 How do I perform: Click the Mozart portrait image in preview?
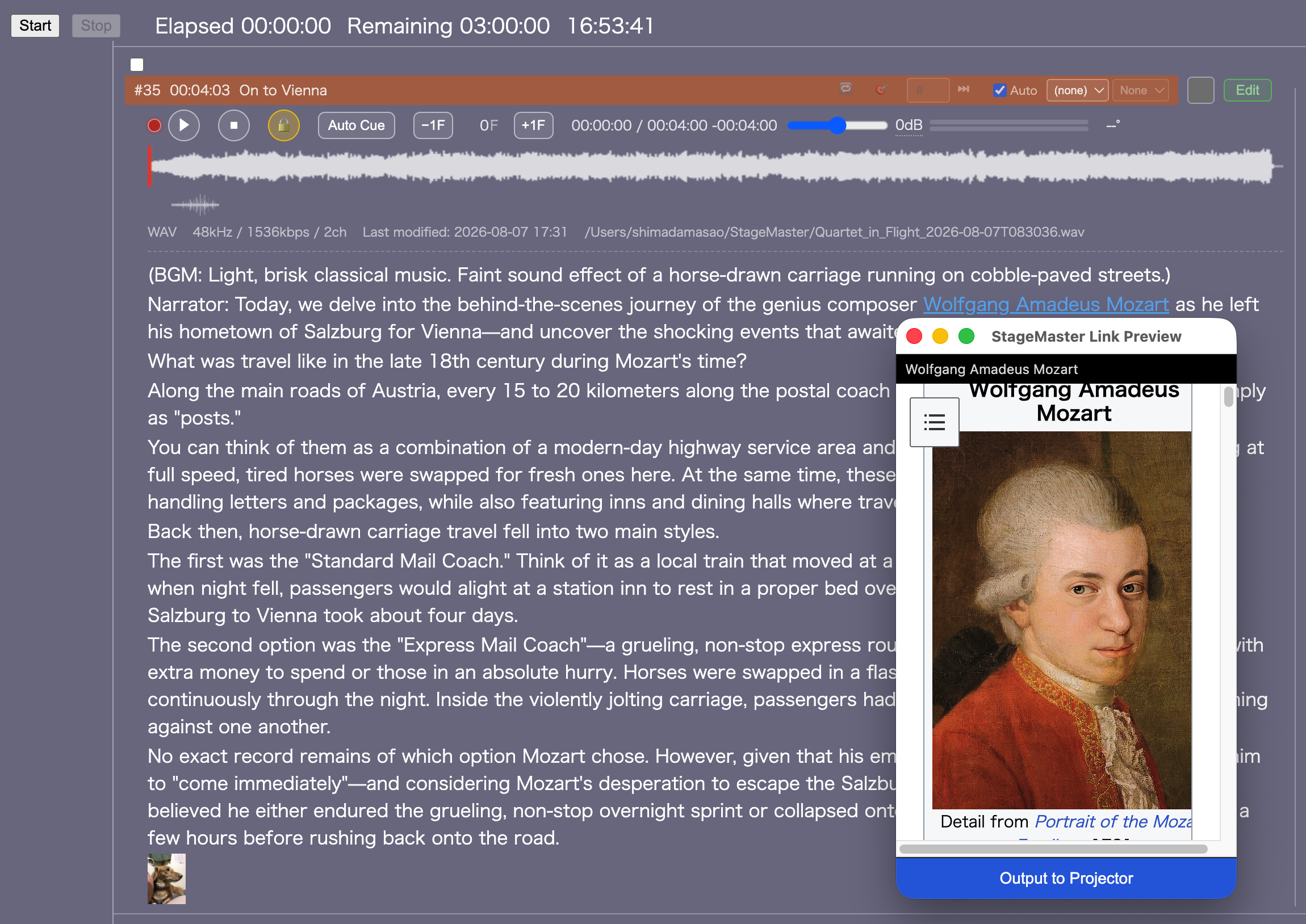click(x=1061, y=620)
